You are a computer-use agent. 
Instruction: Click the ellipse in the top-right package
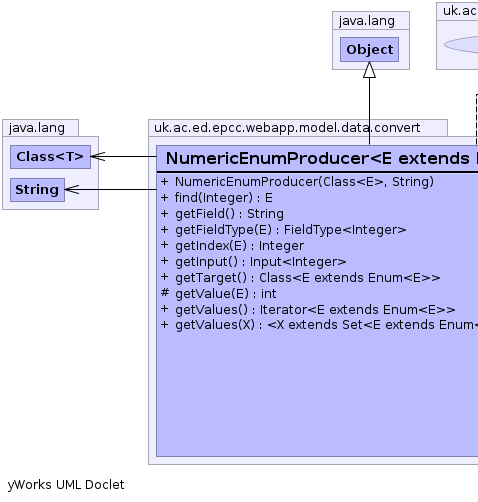pyautogui.click(x=461, y=45)
